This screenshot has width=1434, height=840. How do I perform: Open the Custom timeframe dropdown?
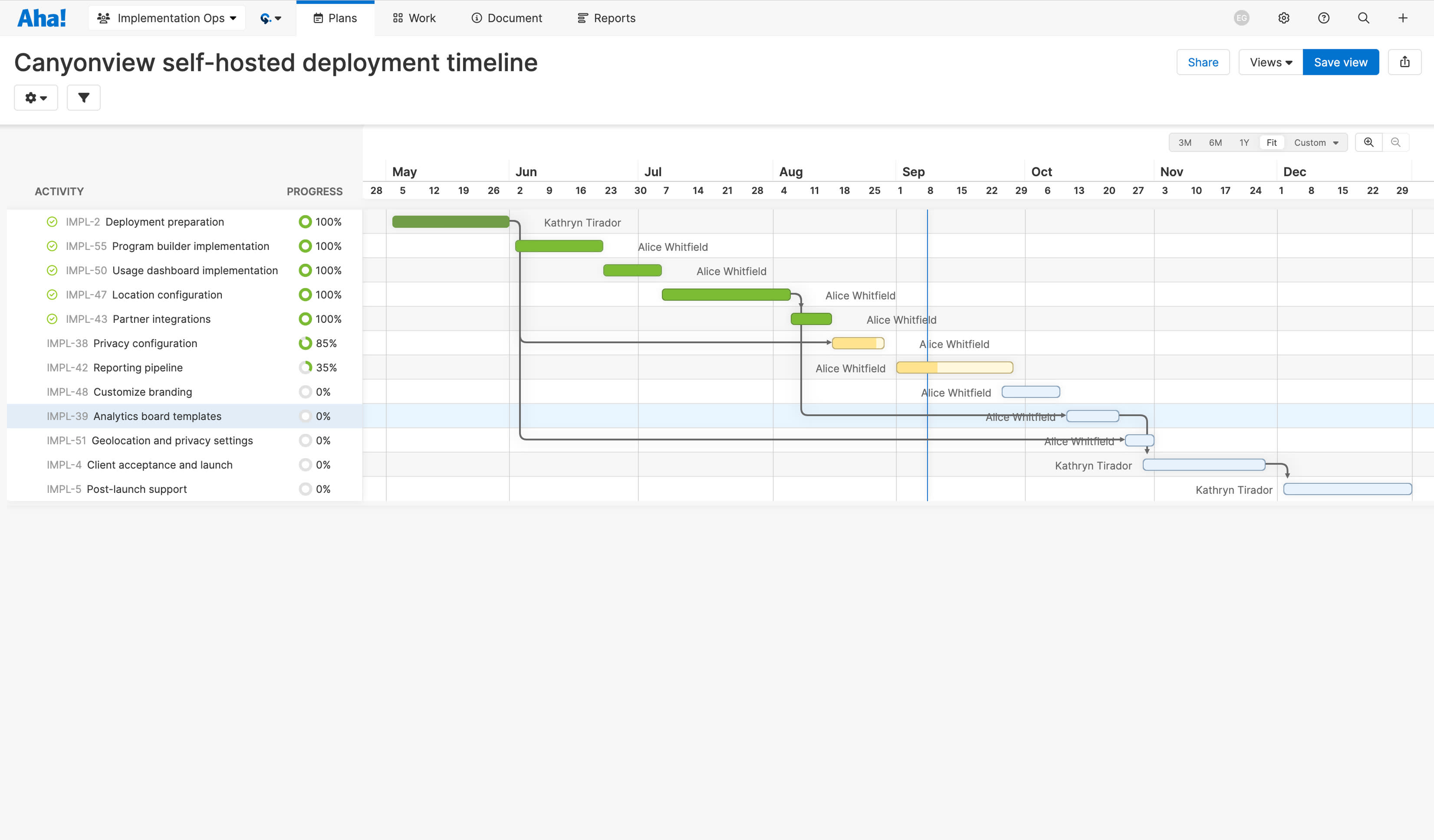(x=1316, y=143)
